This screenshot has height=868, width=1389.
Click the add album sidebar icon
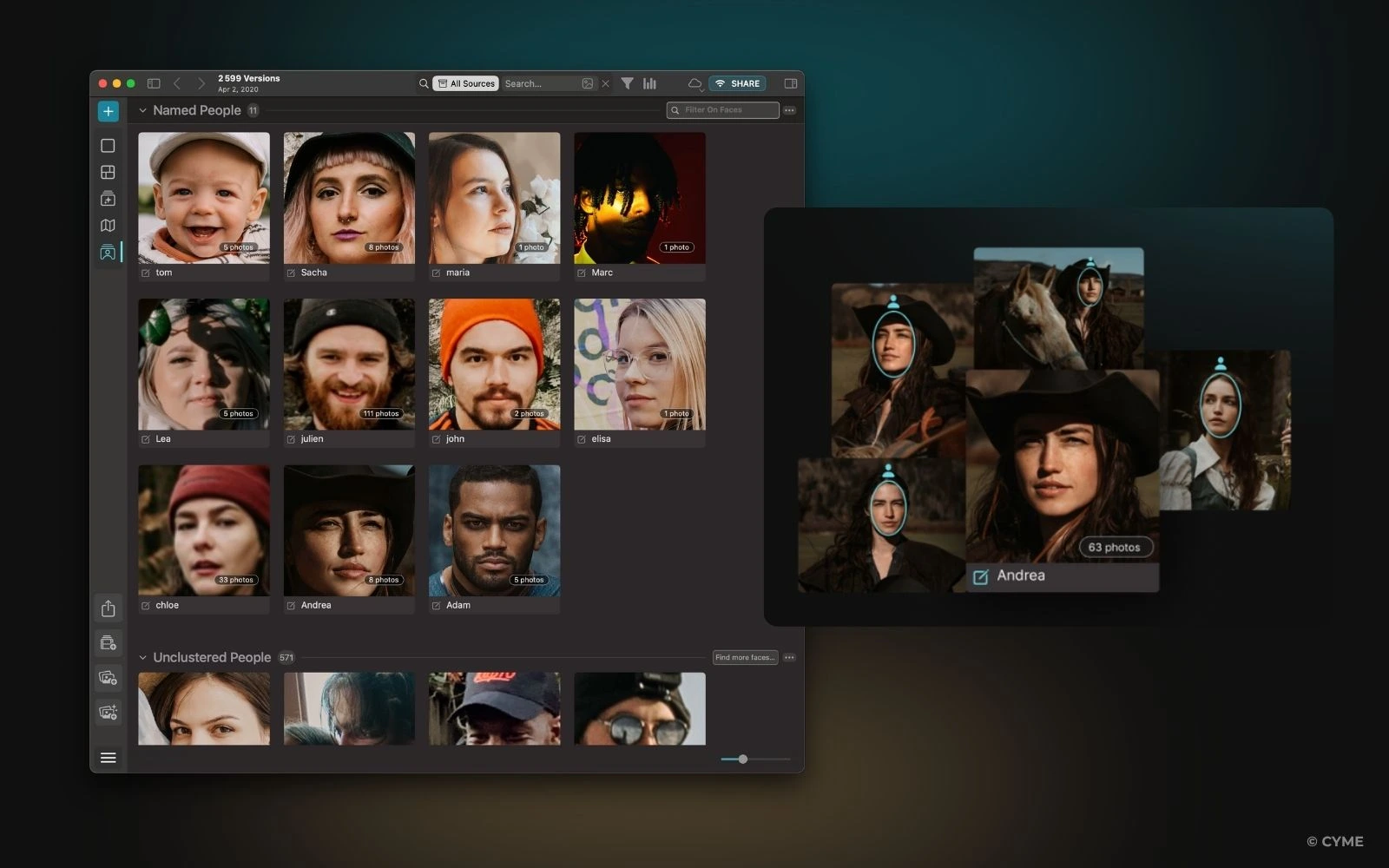point(108,677)
